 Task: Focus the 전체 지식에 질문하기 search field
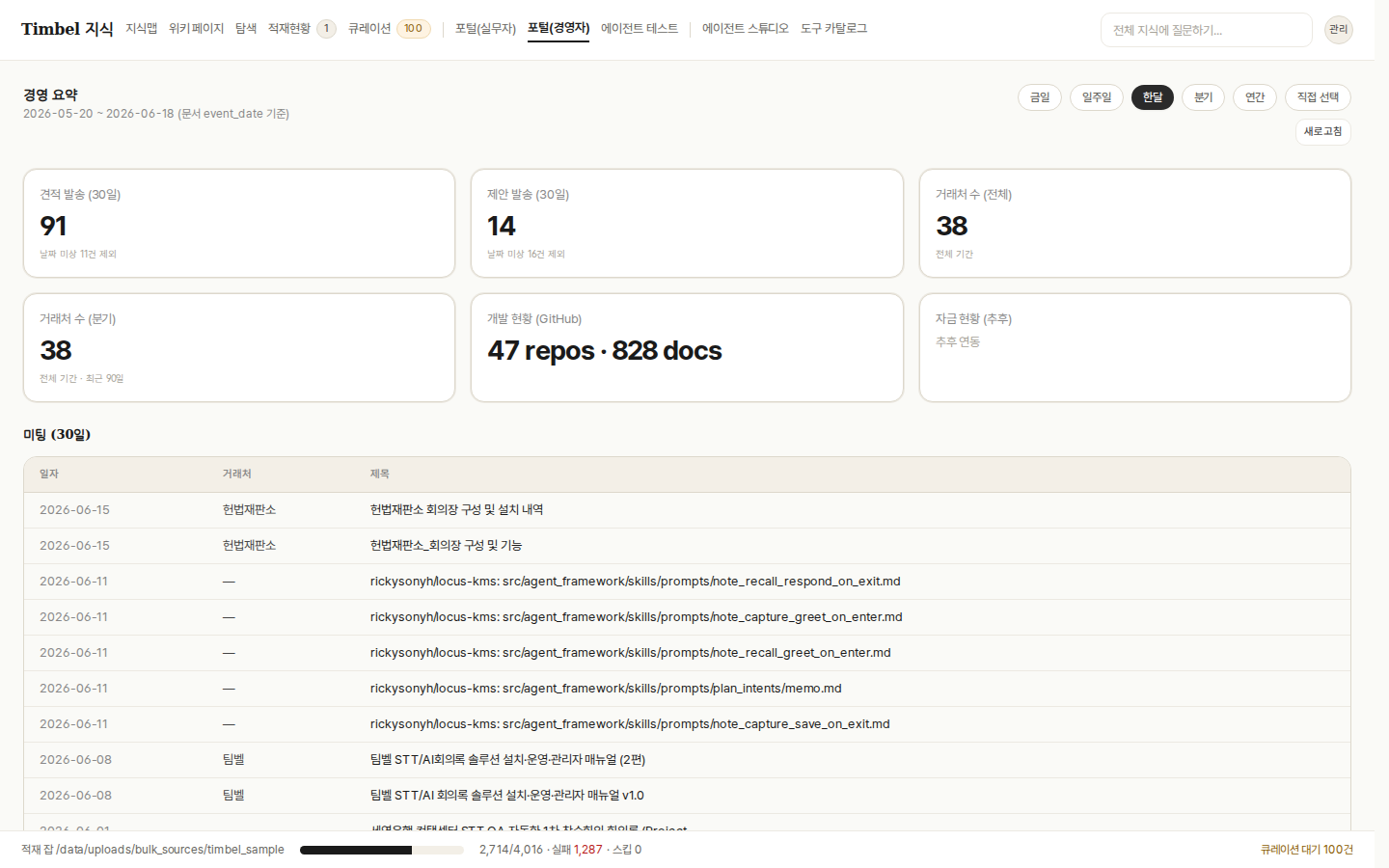tap(1206, 30)
